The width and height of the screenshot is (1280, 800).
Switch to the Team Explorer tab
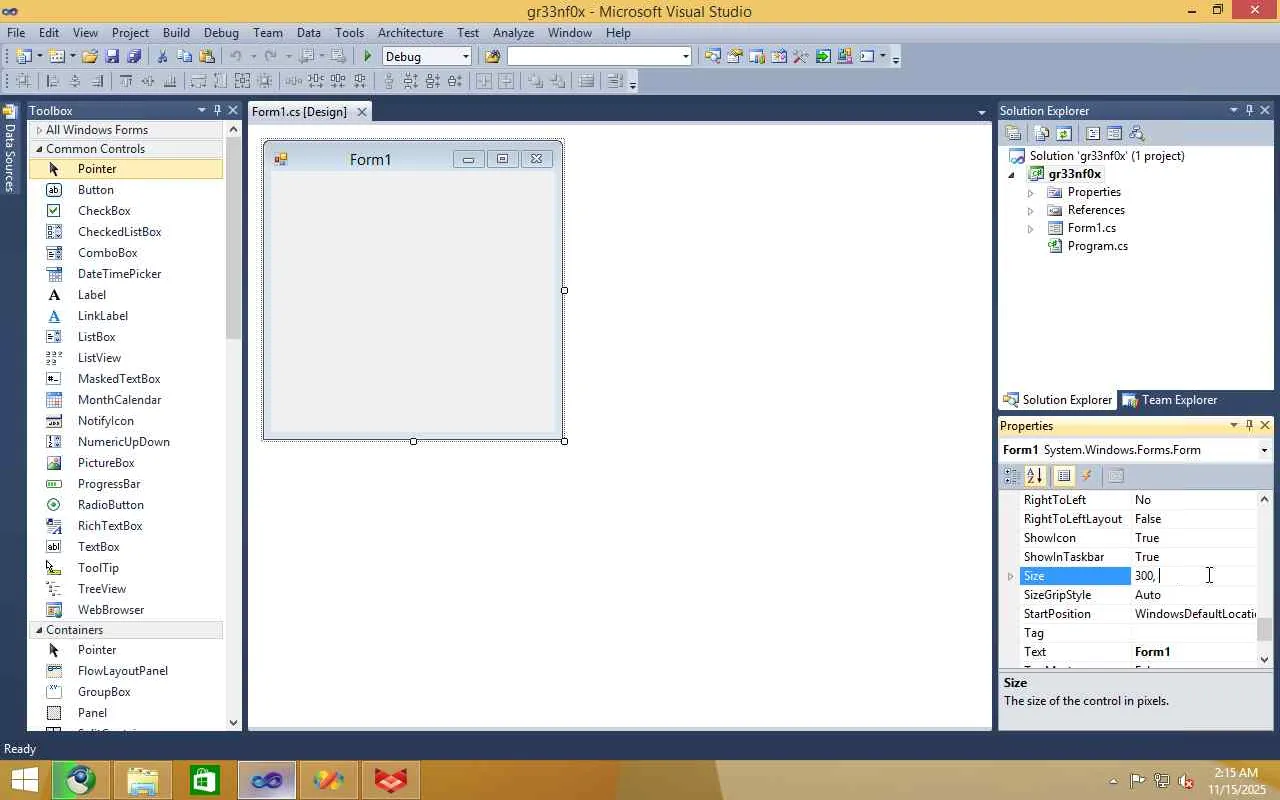pos(1169,400)
